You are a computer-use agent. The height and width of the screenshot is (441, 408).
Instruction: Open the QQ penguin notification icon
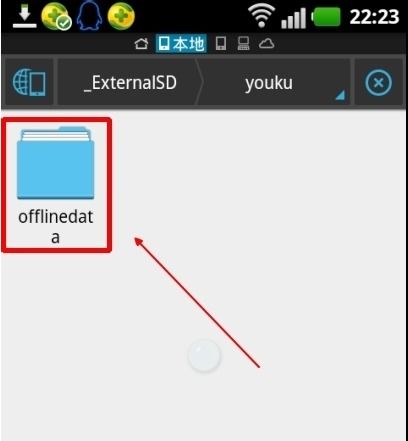click(89, 16)
